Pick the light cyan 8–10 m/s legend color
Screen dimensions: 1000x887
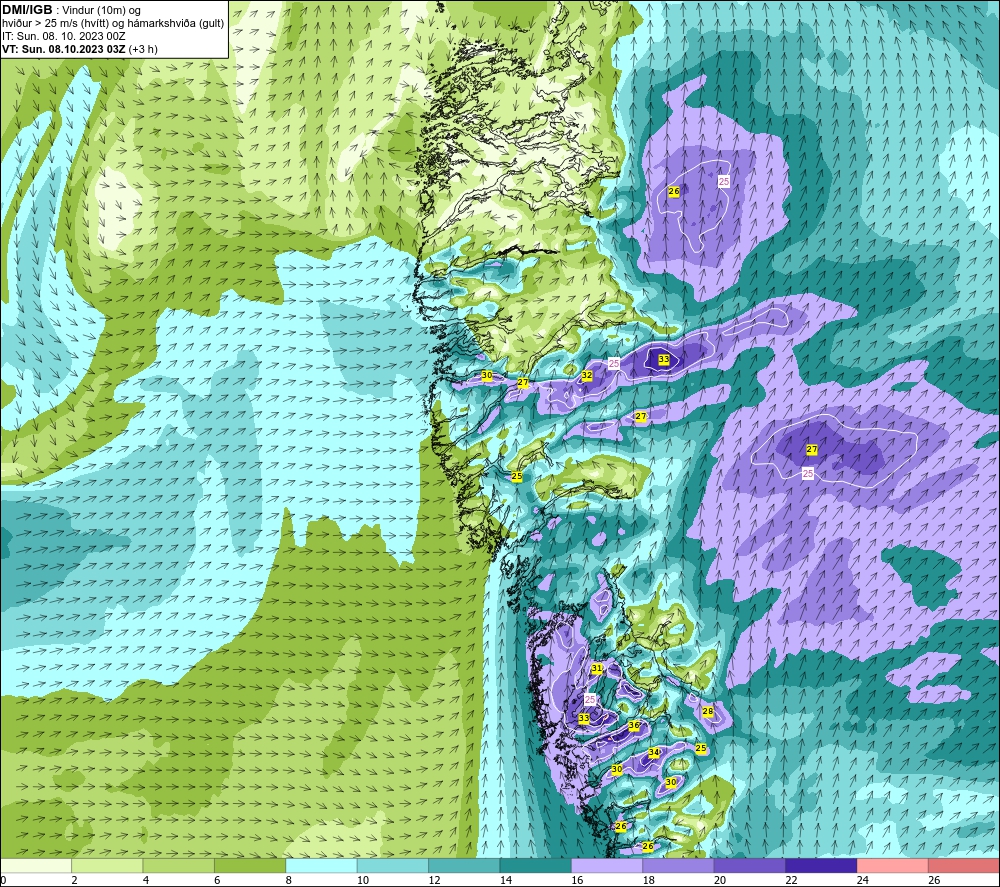point(321,865)
